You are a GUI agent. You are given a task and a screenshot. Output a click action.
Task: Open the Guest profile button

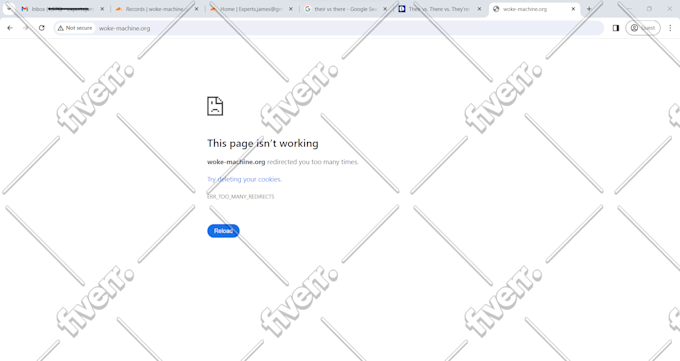(643, 28)
